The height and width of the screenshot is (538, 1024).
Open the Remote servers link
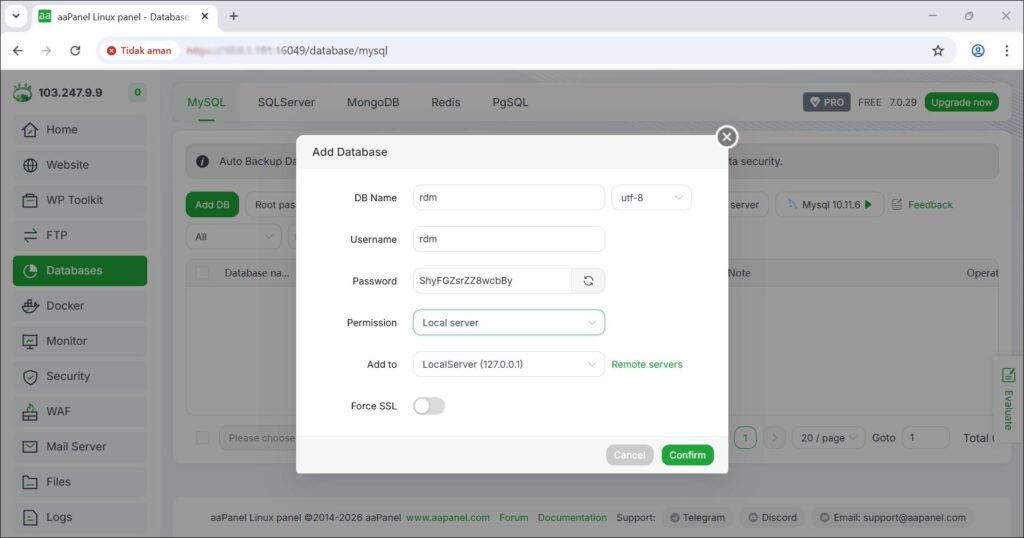click(x=647, y=364)
